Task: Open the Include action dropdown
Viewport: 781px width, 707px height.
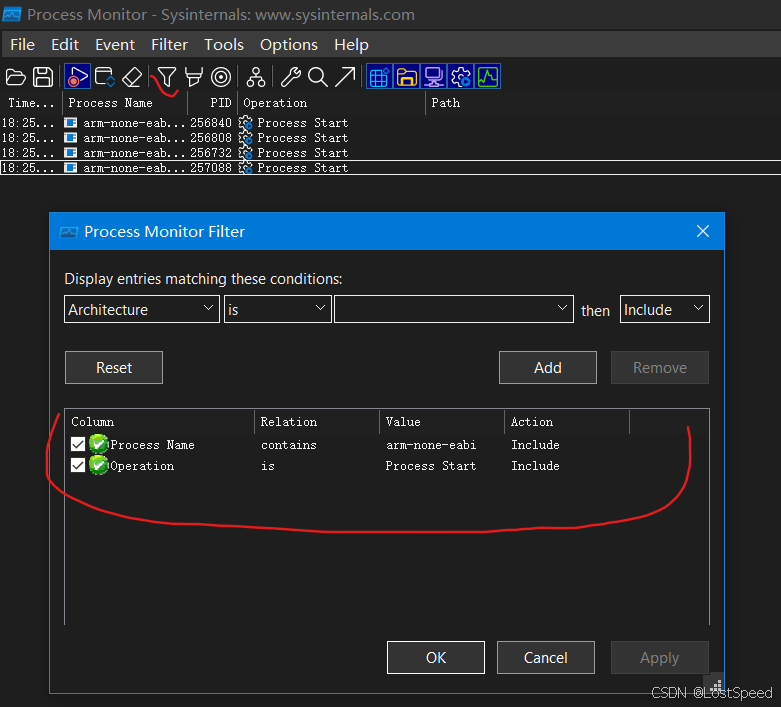Action: pos(664,309)
